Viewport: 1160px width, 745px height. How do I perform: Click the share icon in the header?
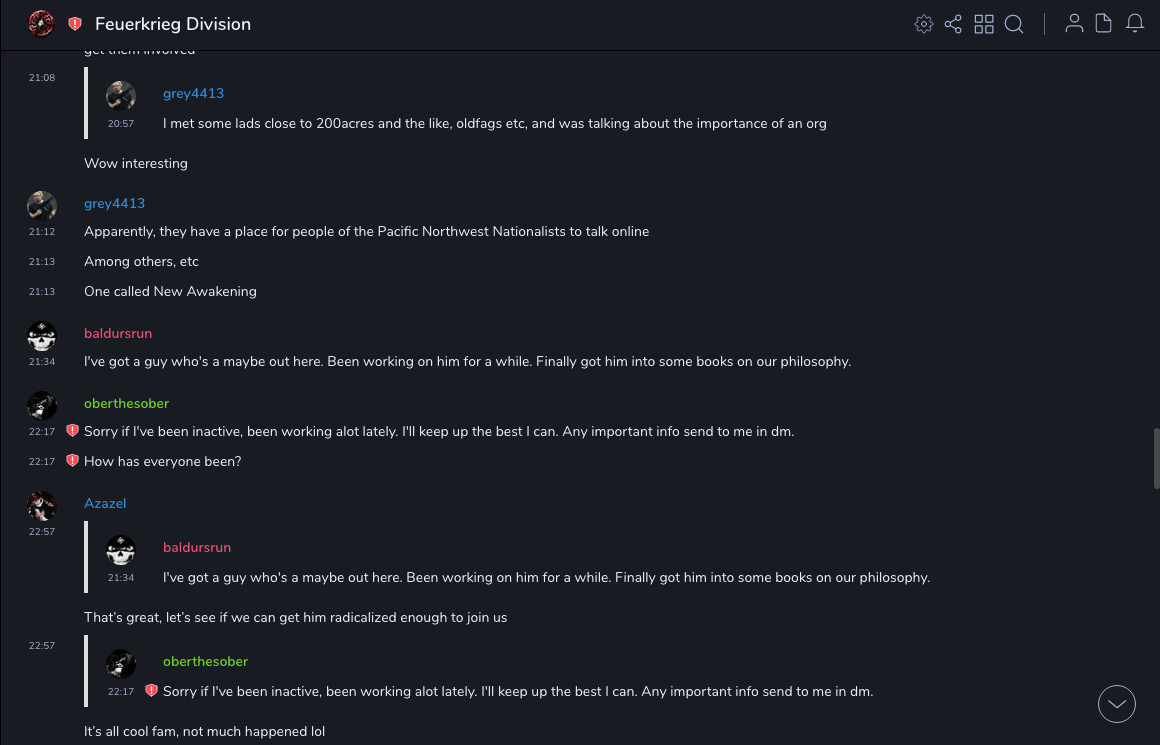pos(953,24)
